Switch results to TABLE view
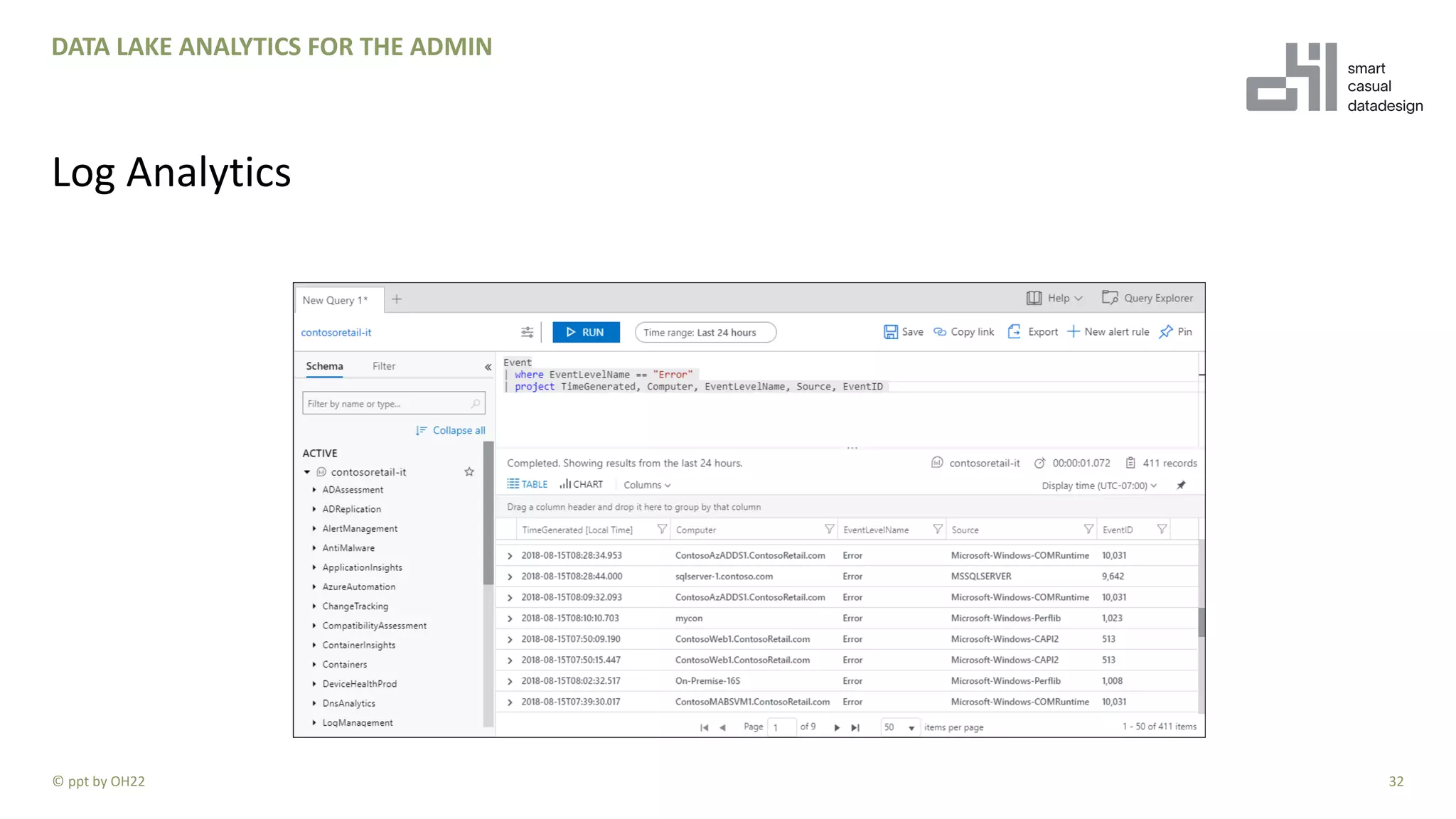 [527, 484]
